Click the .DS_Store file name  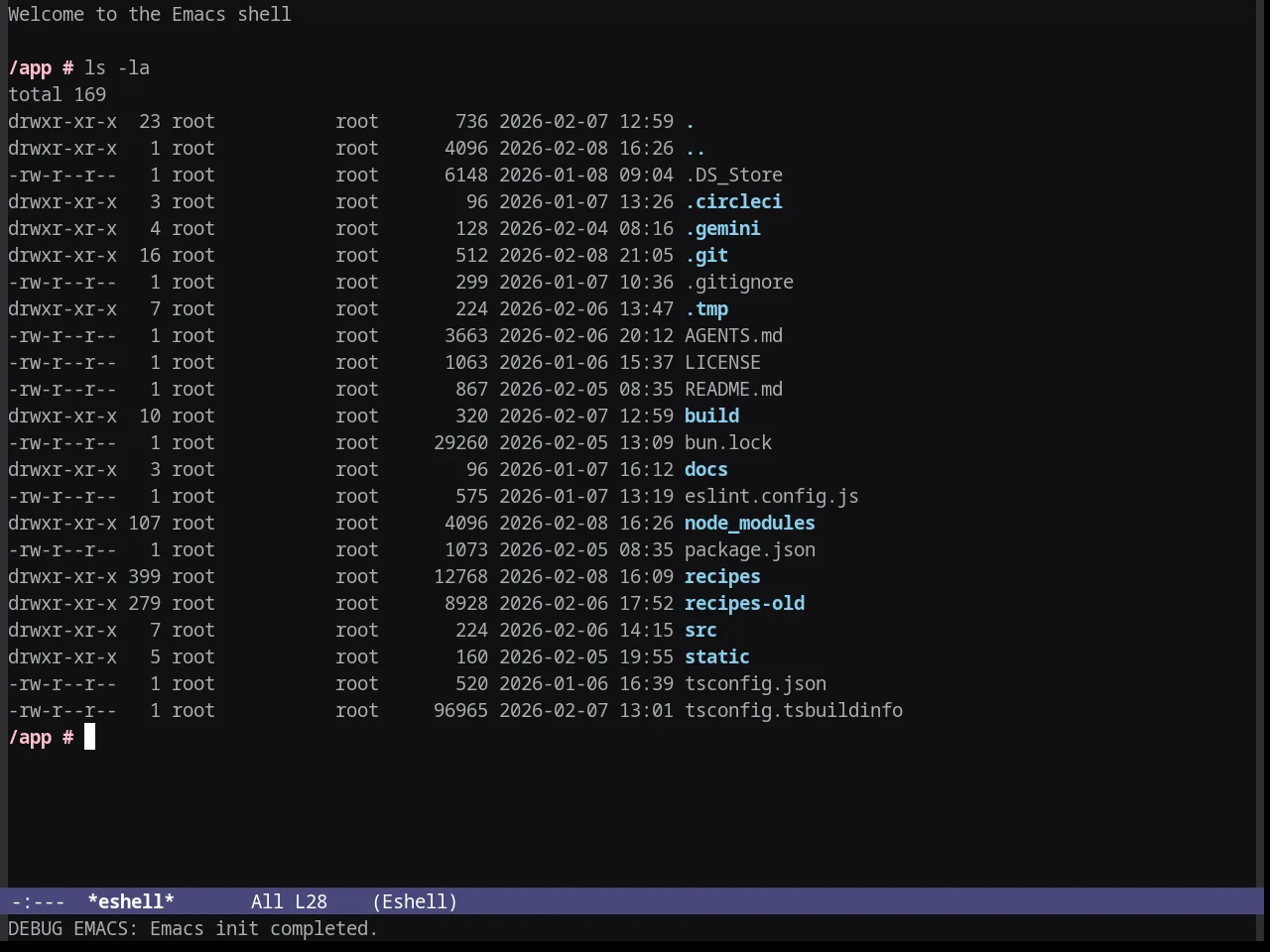pyautogui.click(x=733, y=175)
